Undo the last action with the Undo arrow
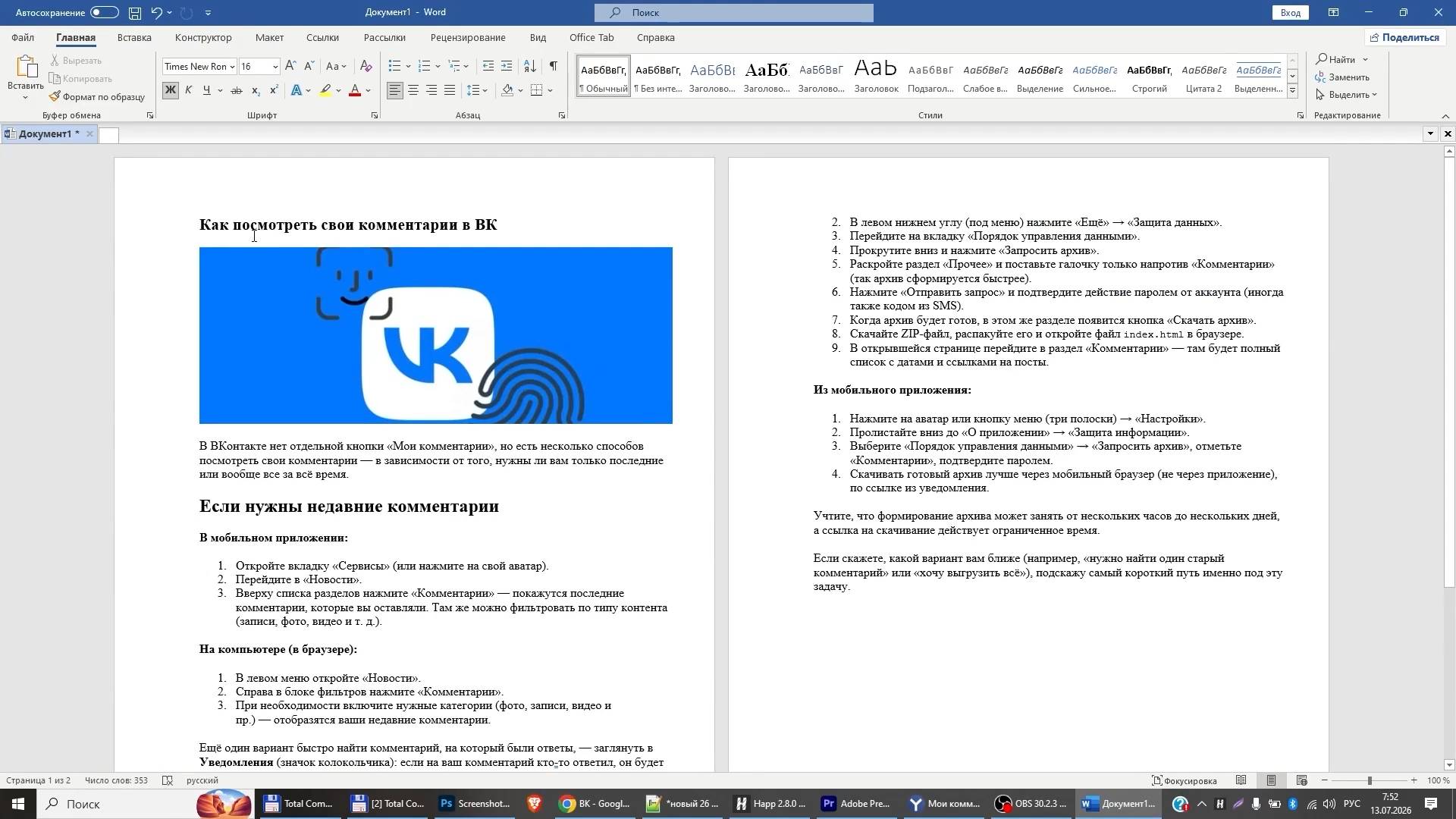Screen dimensions: 1456x819 (156, 13)
